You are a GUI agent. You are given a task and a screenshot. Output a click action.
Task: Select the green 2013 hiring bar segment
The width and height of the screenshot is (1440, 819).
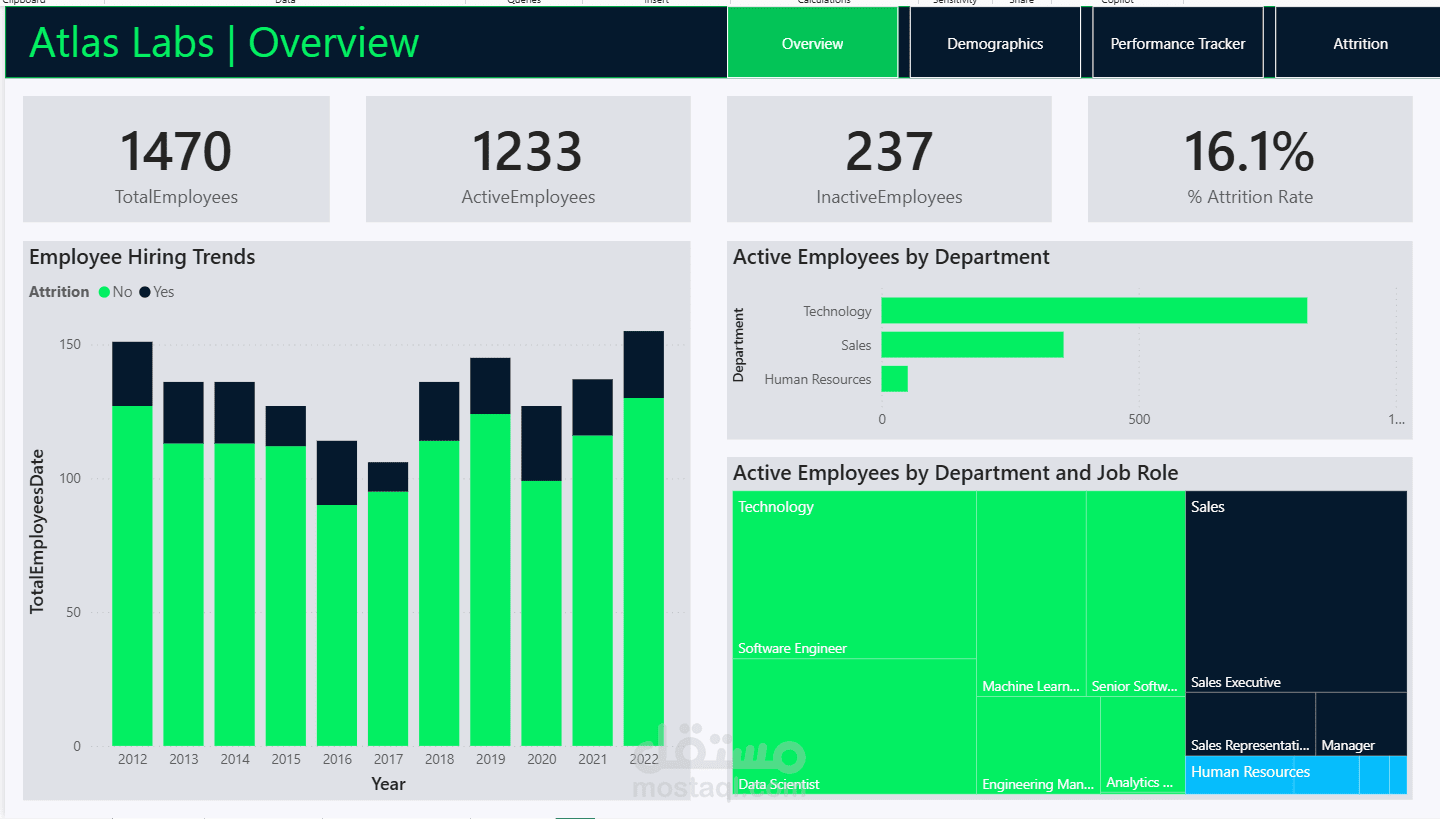click(183, 594)
